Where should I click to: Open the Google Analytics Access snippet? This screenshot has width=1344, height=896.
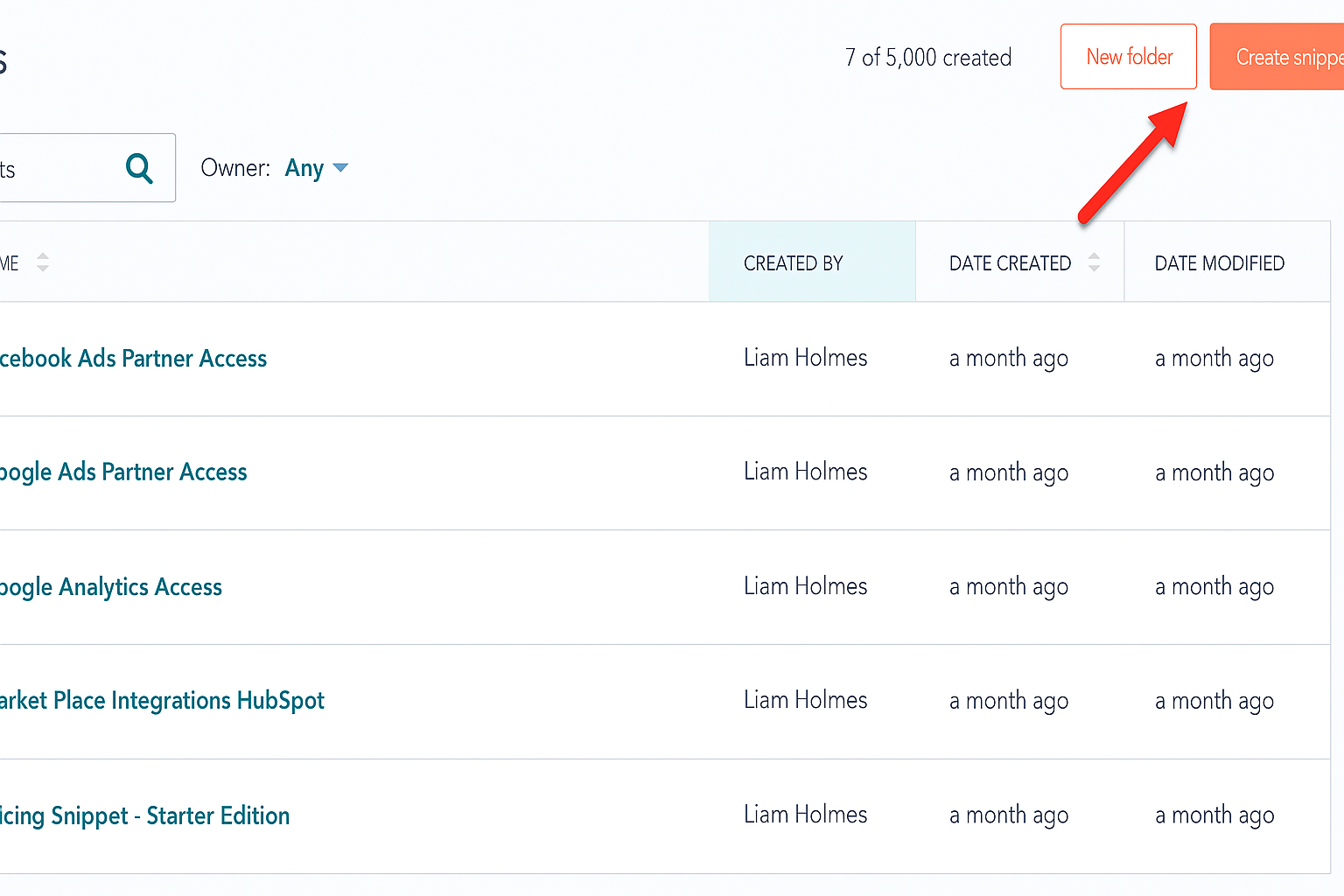point(111,586)
